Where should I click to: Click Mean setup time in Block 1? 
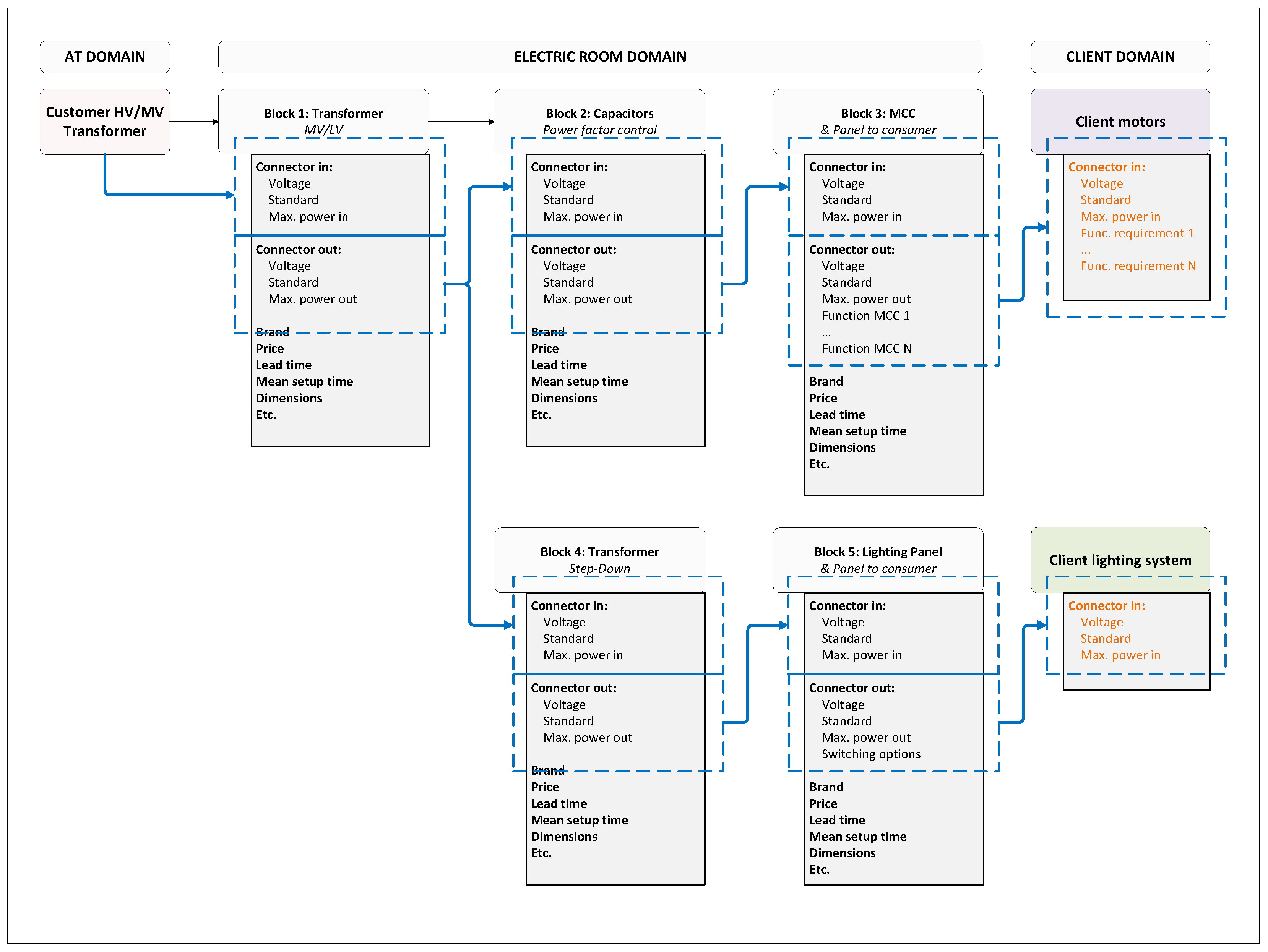click(304, 382)
